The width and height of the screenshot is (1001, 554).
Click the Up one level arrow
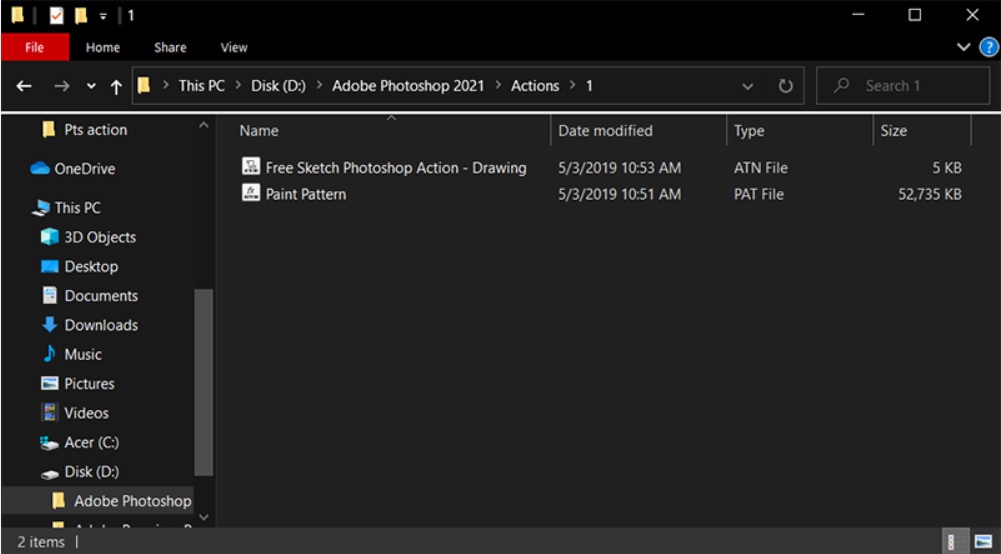(x=116, y=86)
